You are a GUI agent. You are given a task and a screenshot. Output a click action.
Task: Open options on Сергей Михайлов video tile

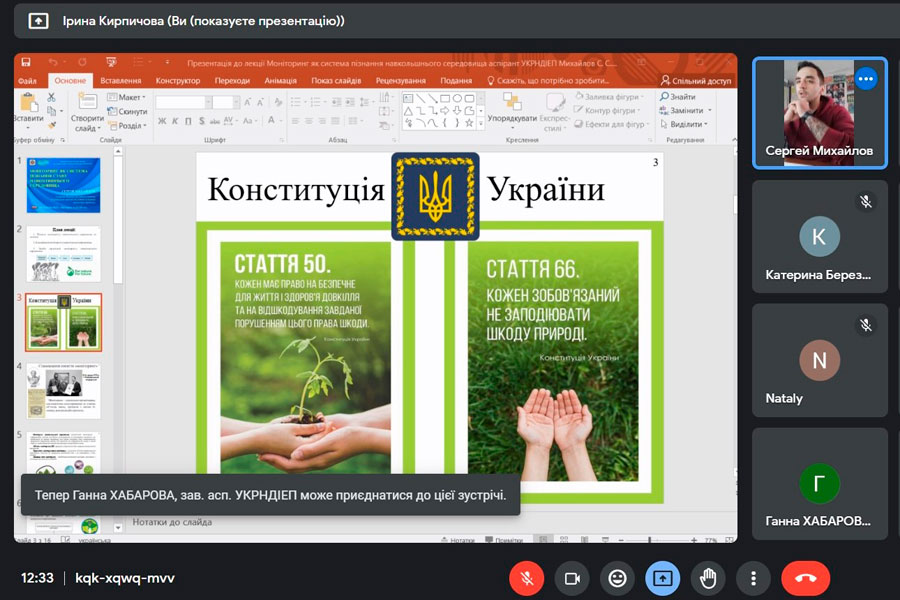(865, 80)
